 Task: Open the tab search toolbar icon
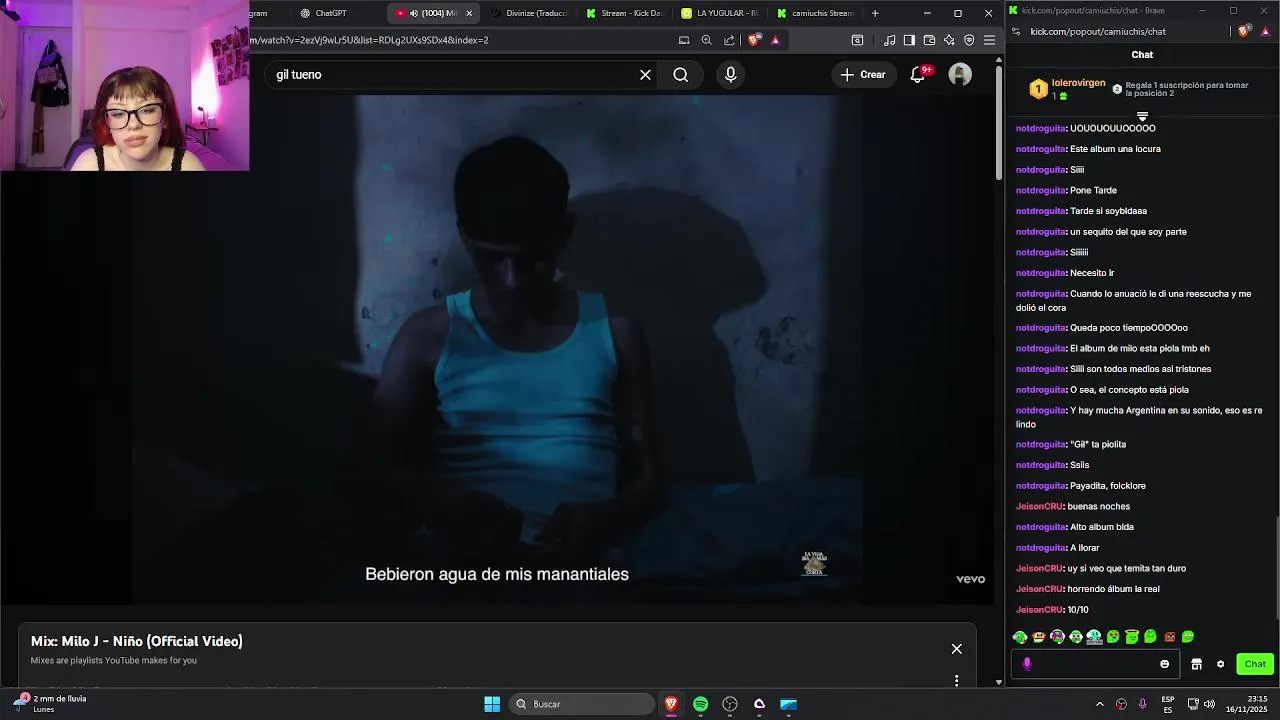point(857,40)
